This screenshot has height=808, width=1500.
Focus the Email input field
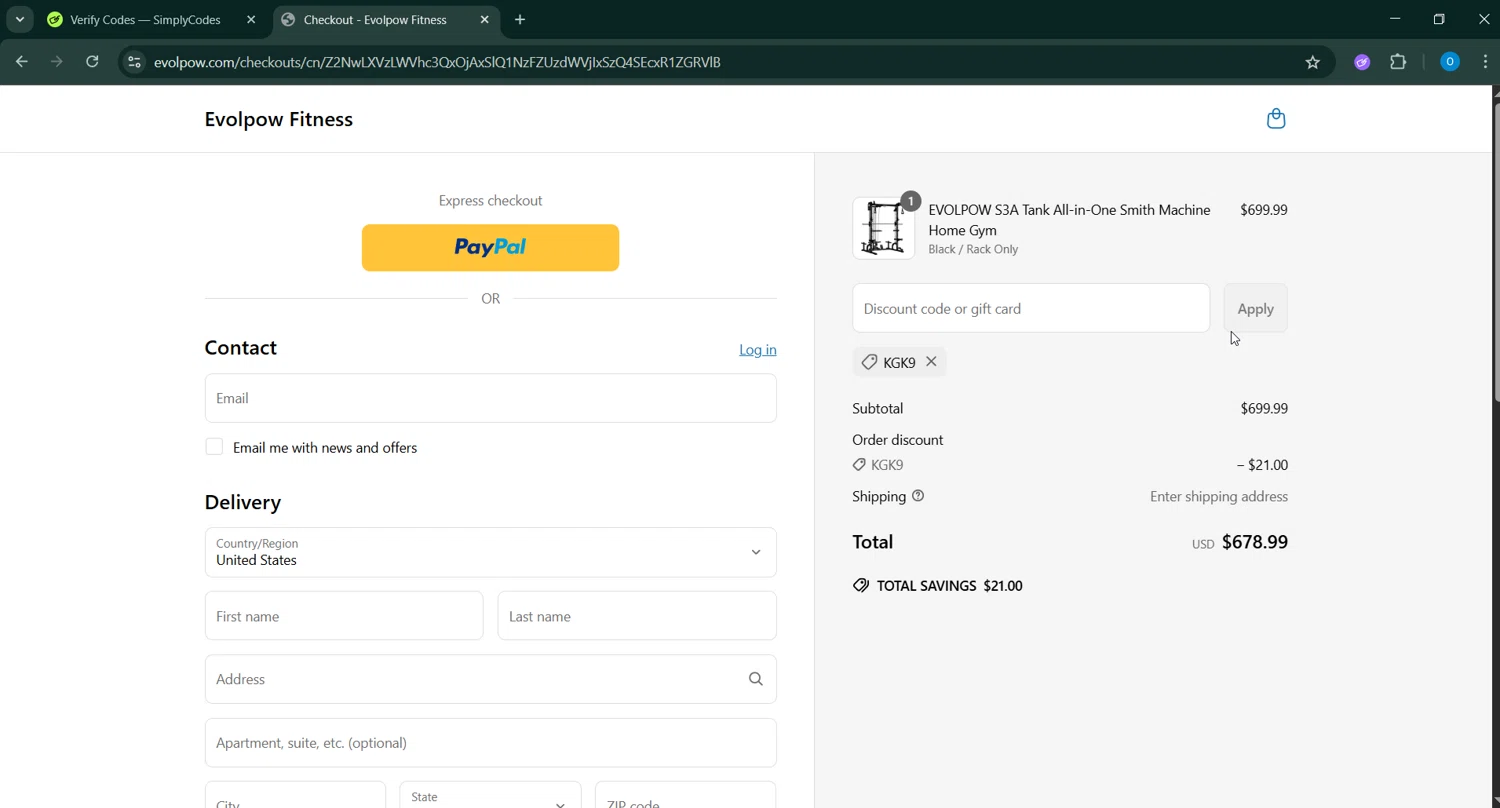[x=491, y=398]
